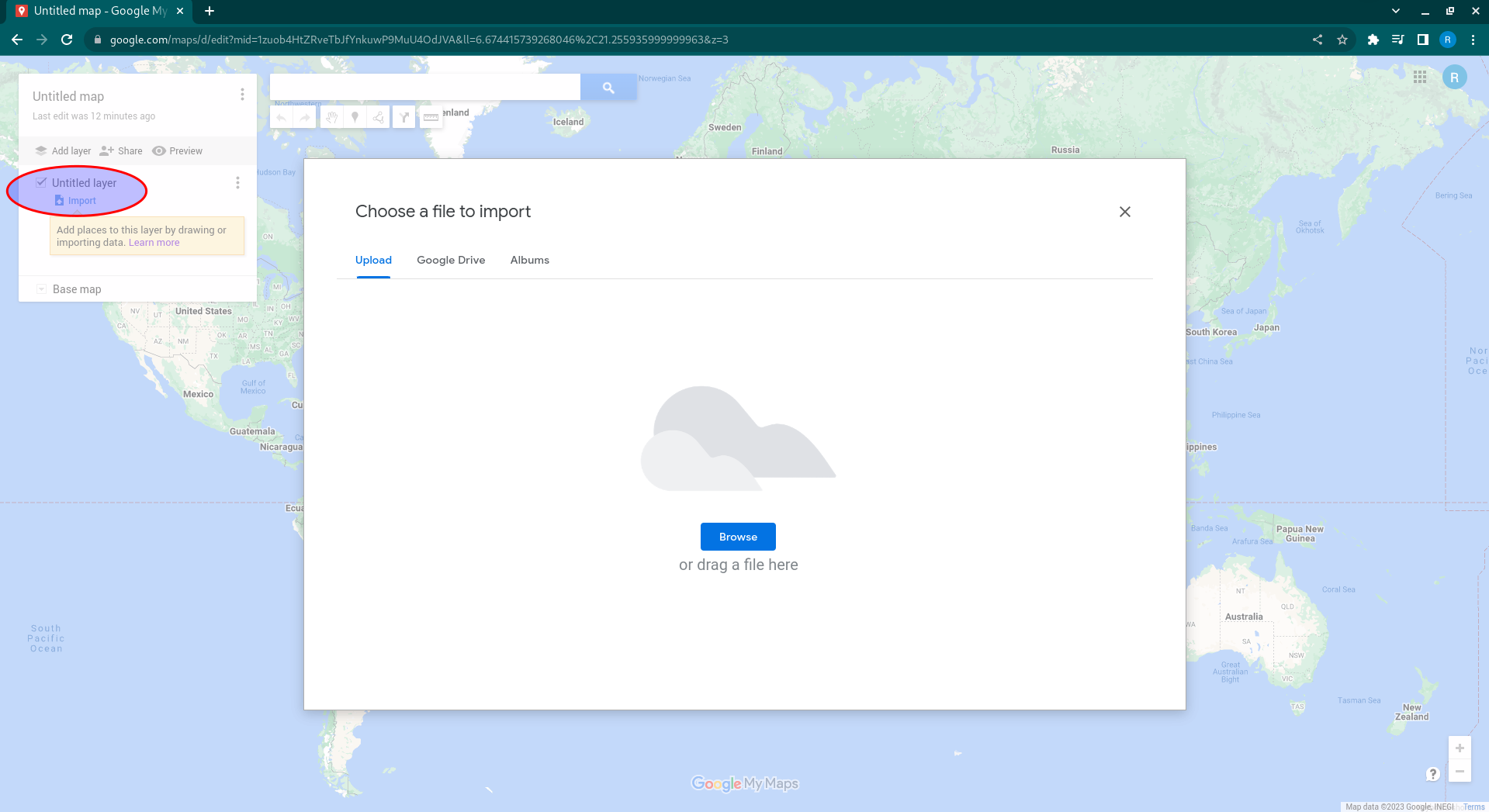Zoom out on the map

click(1460, 771)
